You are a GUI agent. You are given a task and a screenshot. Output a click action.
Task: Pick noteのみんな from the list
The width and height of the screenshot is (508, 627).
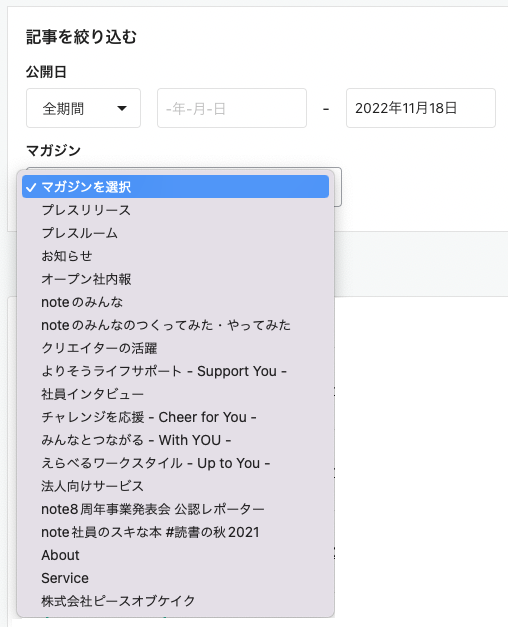175,302
